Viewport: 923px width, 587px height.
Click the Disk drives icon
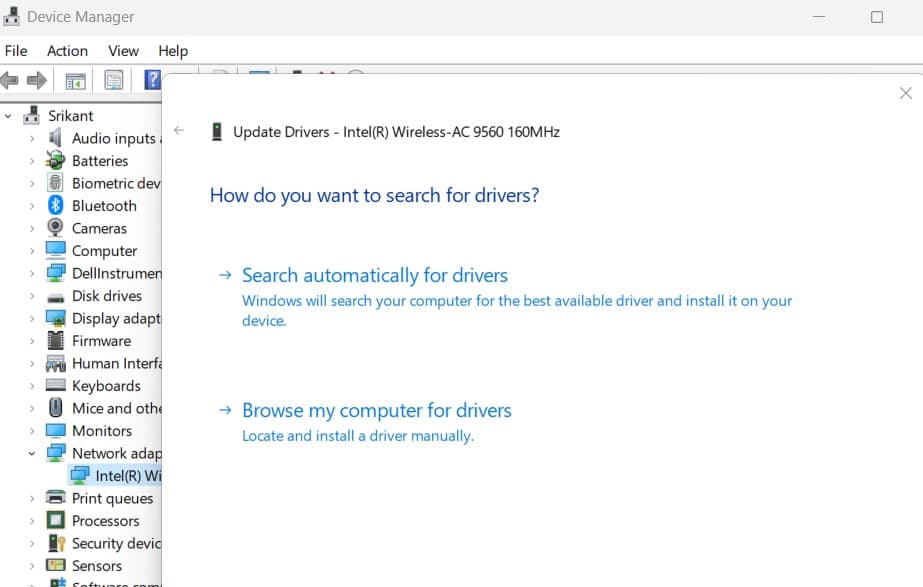(x=55, y=297)
